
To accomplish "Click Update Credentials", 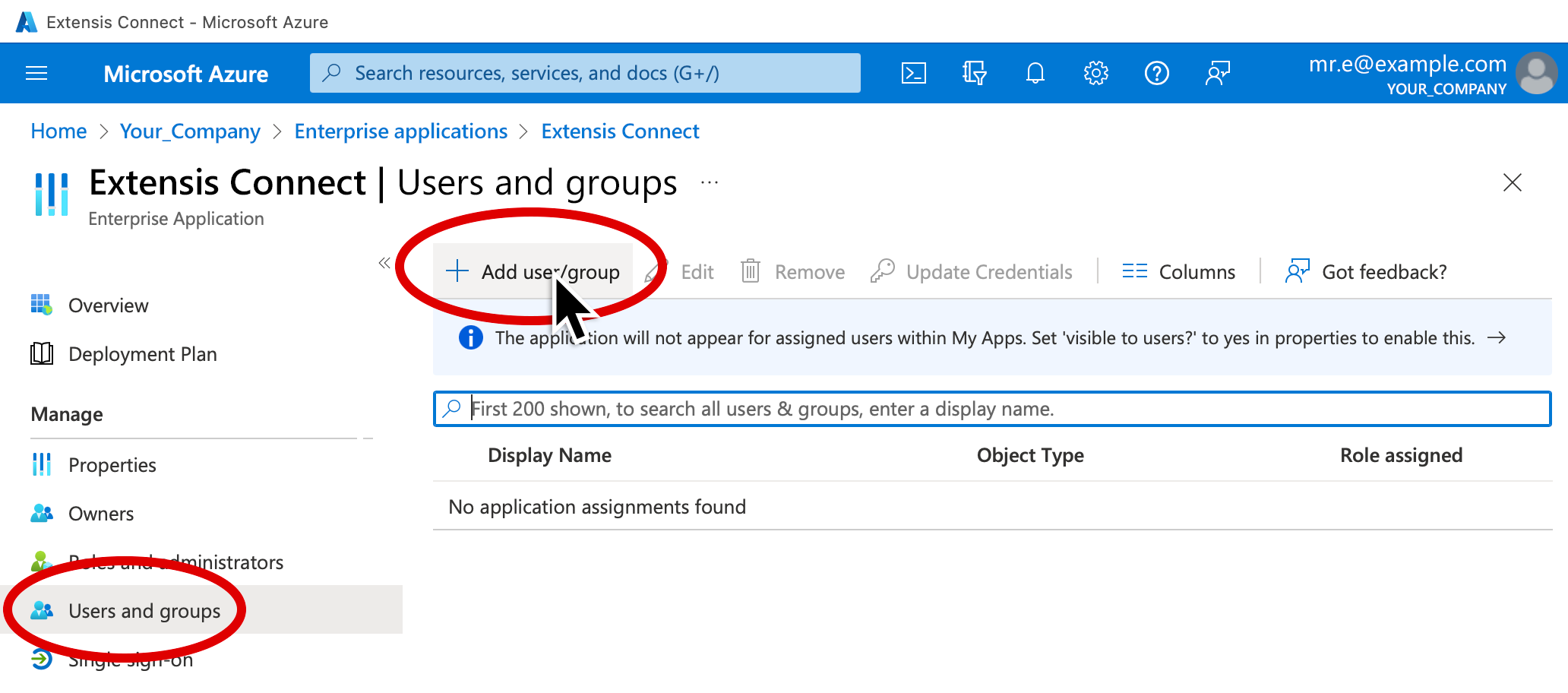I will click(971, 271).
